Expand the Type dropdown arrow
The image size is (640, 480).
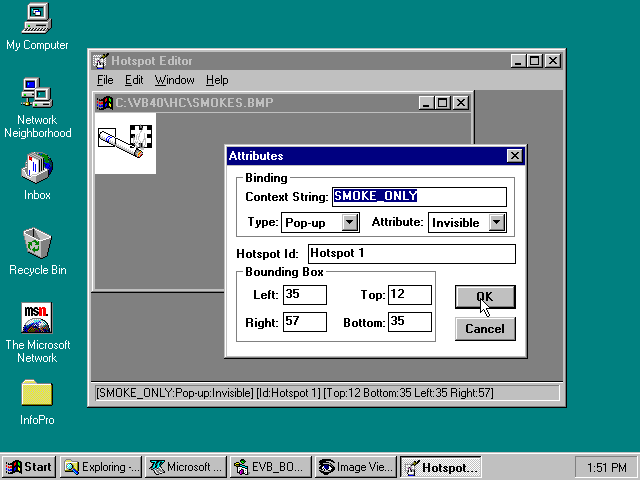[350, 223]
